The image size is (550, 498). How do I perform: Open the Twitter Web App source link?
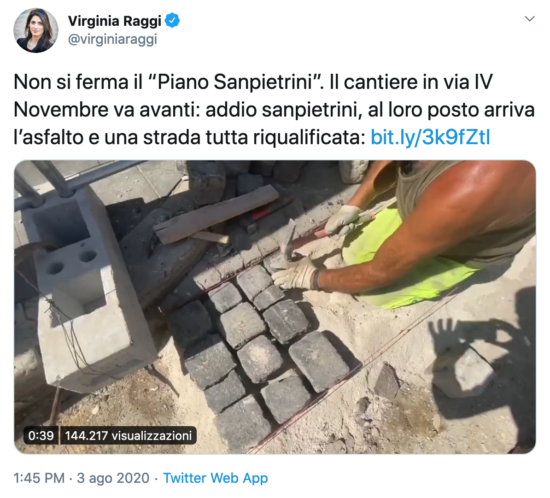(x=215, y=478)
